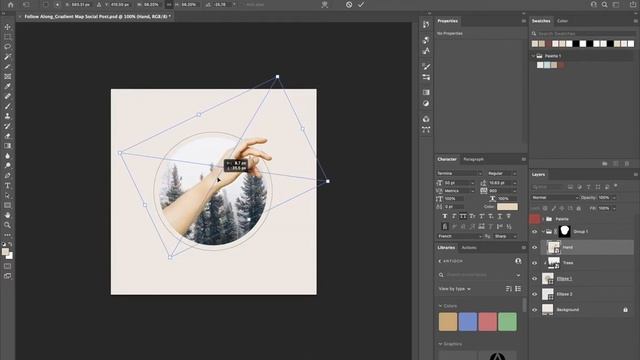
Task: Switch to warp mode icon
Action: click(x=324, y=4)
